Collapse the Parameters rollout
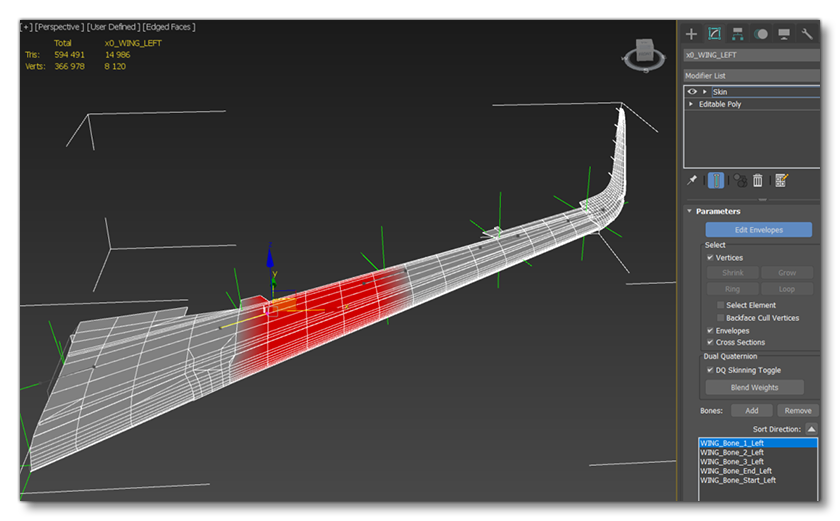 pyautogui.click(x=689, y=211)
